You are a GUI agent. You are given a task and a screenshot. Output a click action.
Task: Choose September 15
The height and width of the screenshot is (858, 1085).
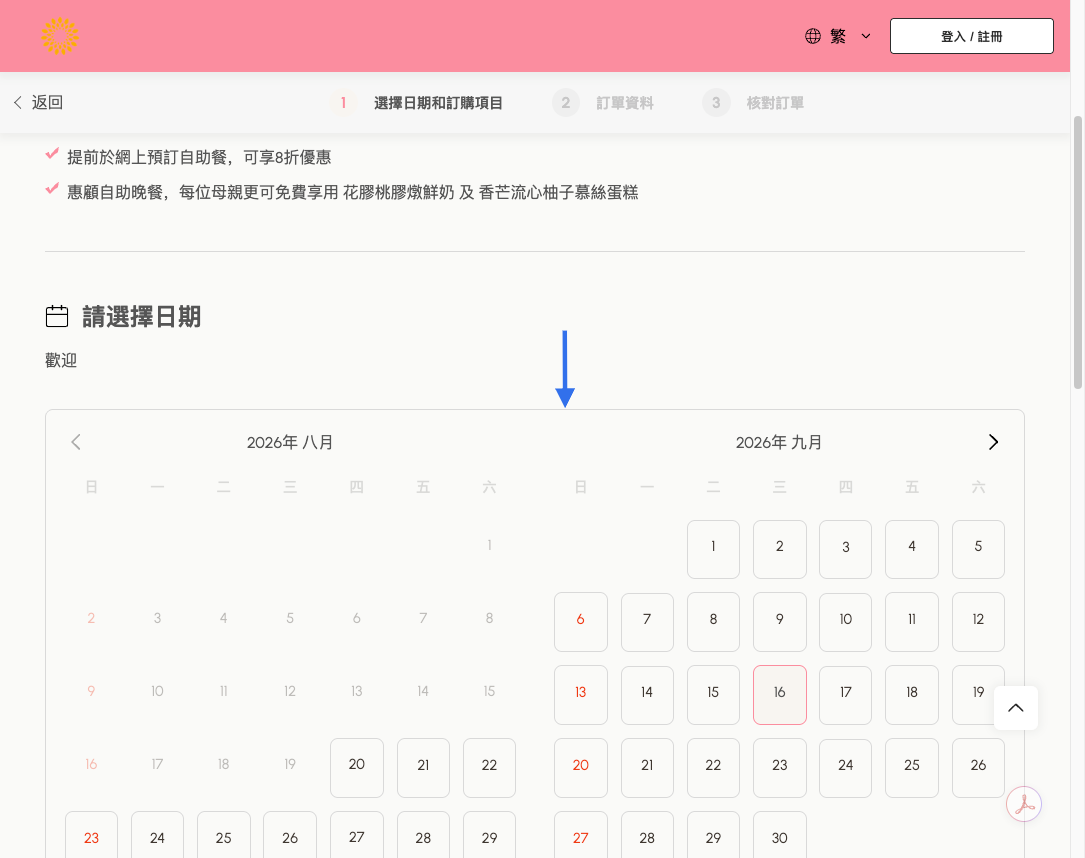(713, 695)
